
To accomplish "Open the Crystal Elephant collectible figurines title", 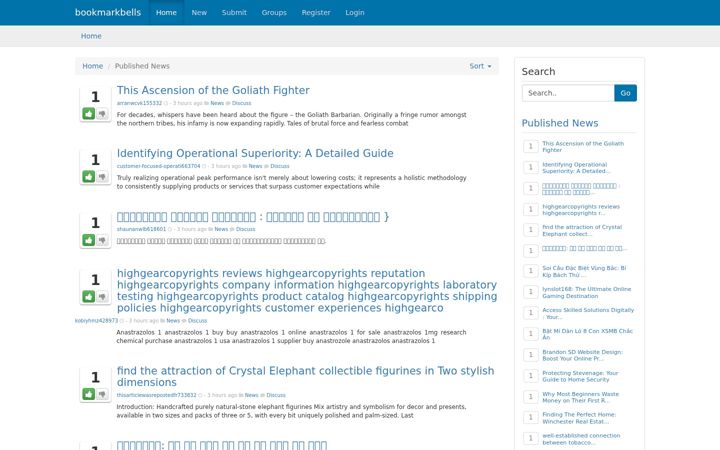I will tap(305, 376).
